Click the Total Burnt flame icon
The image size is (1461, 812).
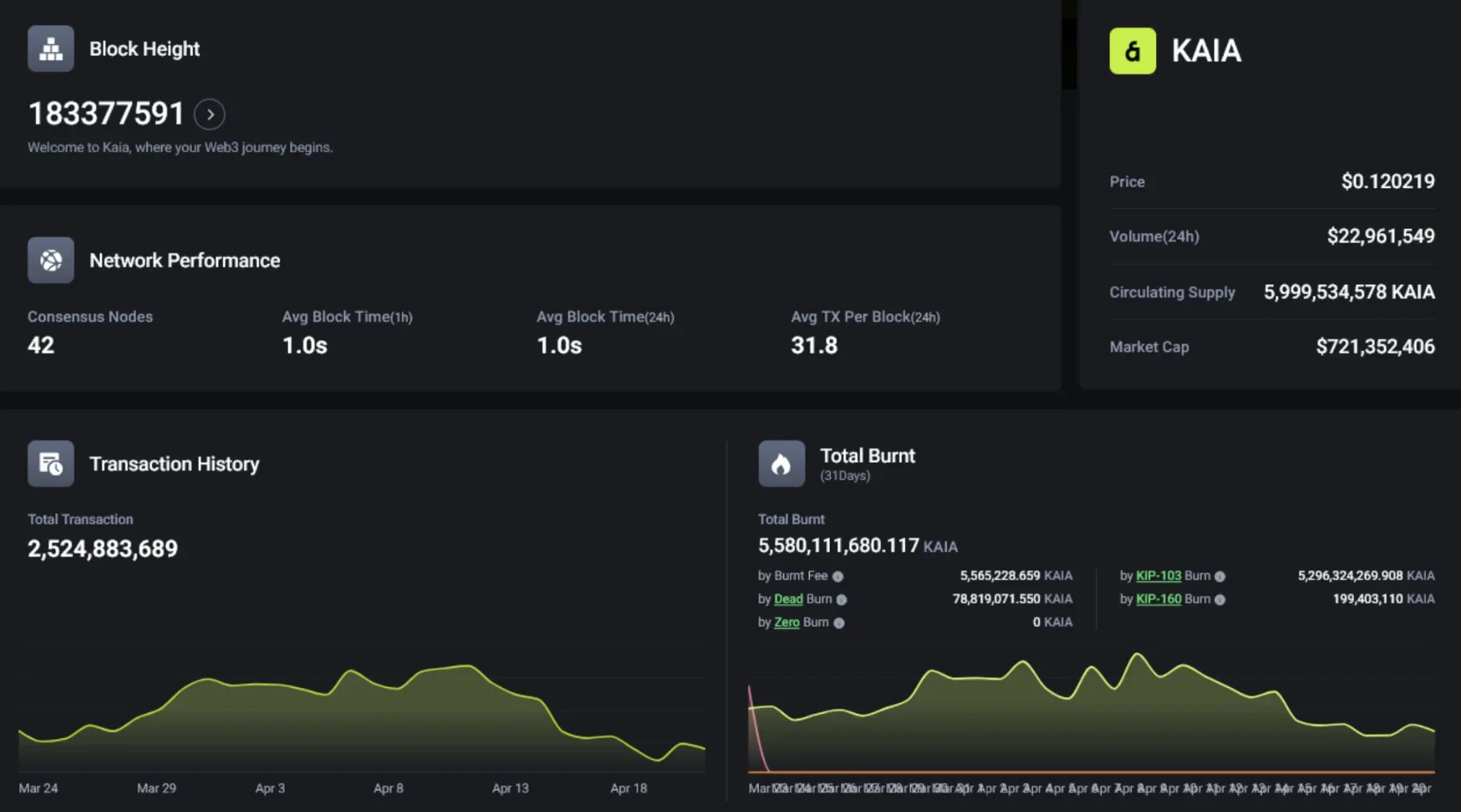coord(781,463)
